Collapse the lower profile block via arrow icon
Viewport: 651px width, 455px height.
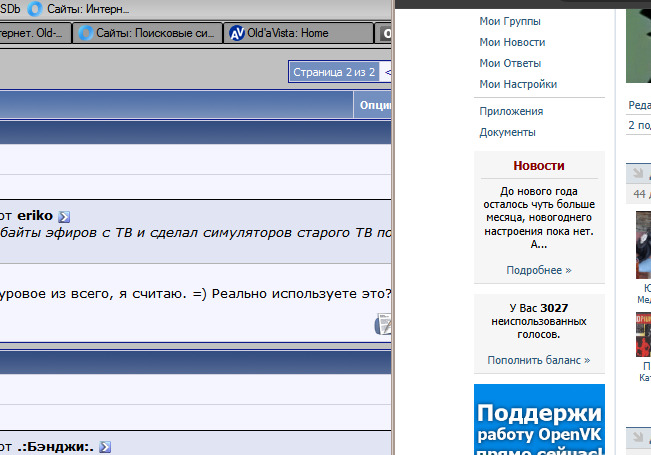(638, 437)
